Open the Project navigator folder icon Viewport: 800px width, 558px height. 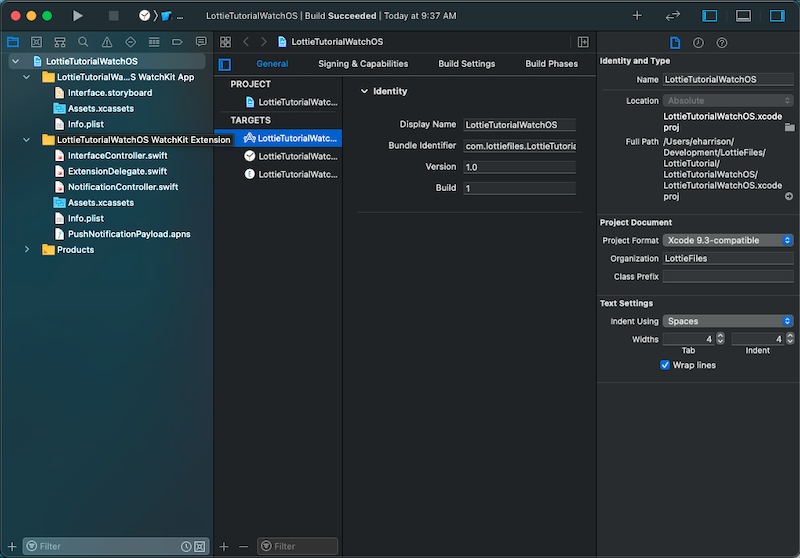[13, 42]
